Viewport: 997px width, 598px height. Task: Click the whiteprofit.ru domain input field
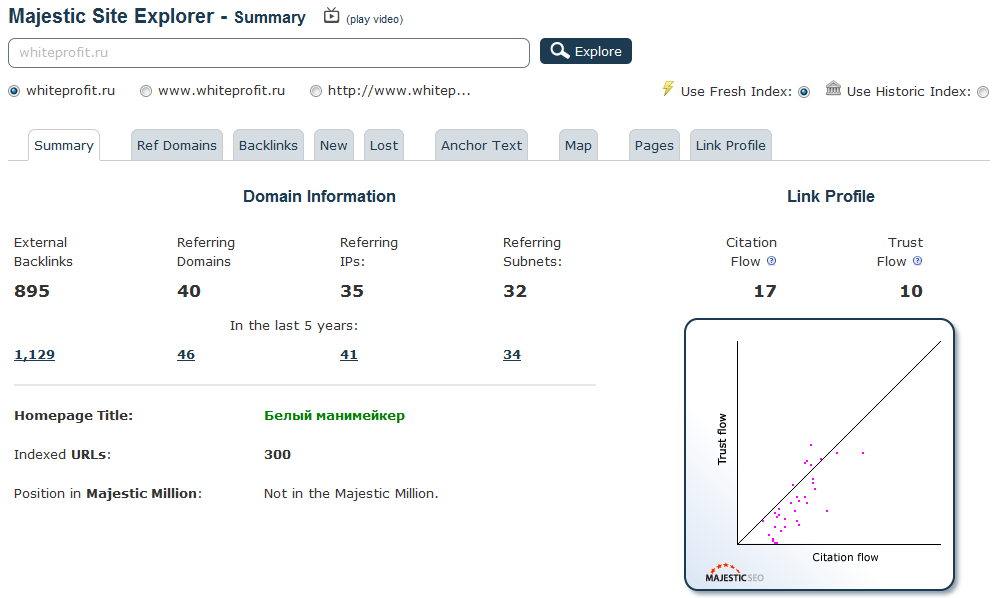pyautogui.click(x=269, y=53)
